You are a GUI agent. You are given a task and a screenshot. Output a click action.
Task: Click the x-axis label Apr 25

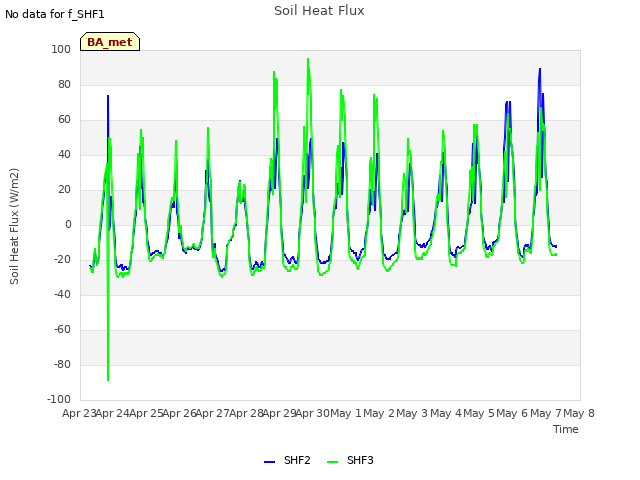[146, 413]
